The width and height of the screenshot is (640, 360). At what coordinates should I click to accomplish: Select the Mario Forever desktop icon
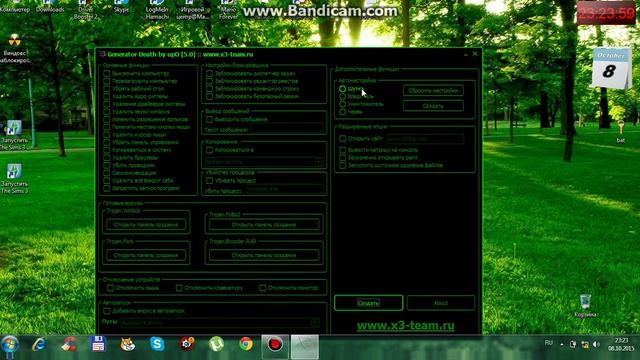(x=228, y=9)
